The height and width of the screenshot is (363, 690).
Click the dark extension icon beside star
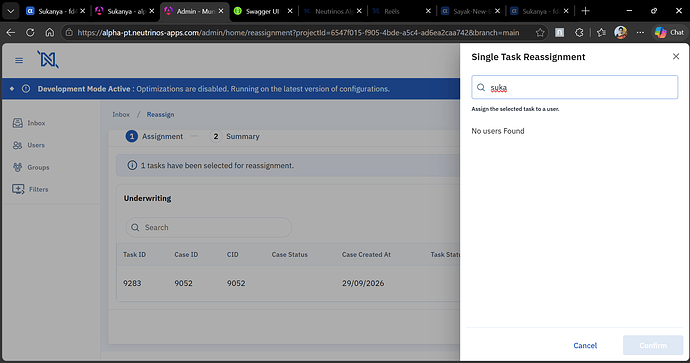pyautogui.click(x=559, y=32)
